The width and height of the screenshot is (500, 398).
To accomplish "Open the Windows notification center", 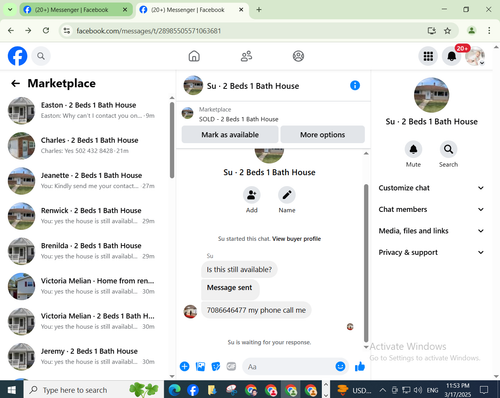I will 484,390.
